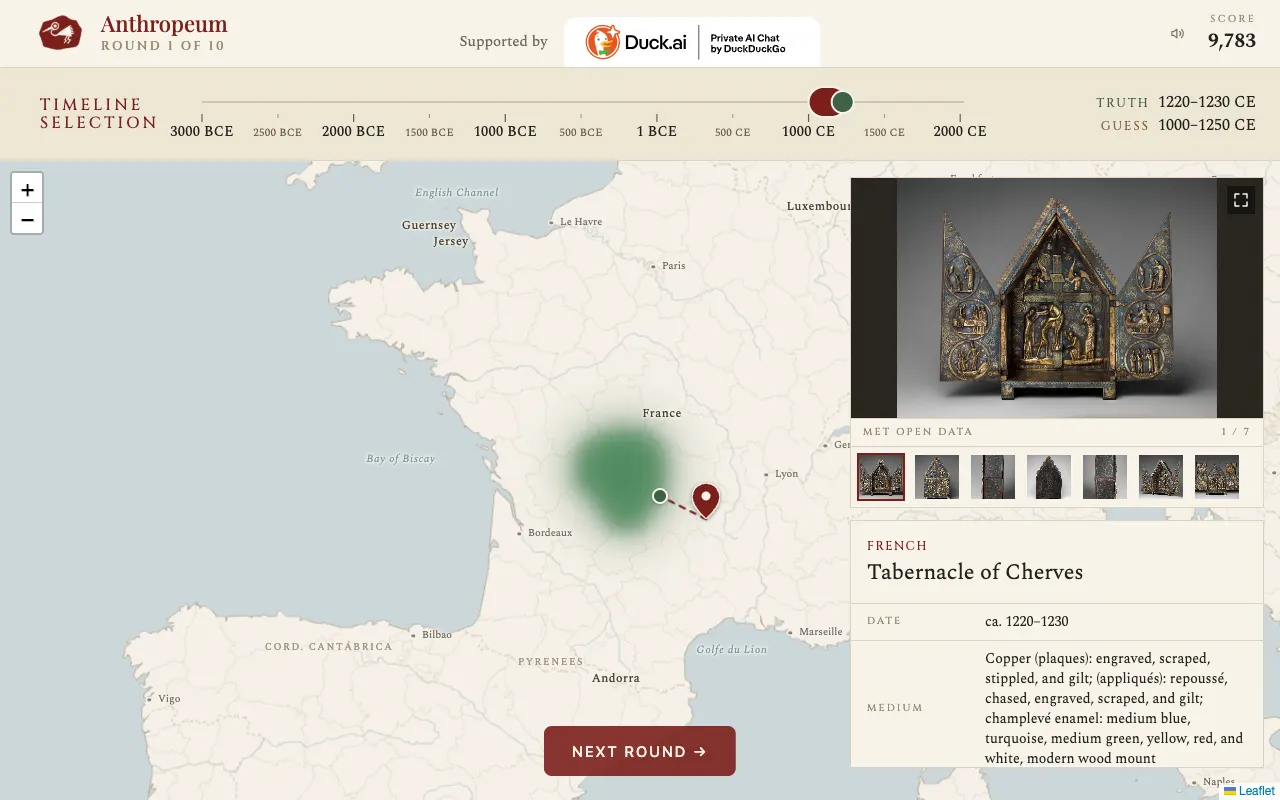
Task: Click the Guess value "1000–1250 CE"
Action: pyautogui.click(x=1207, y=125)
